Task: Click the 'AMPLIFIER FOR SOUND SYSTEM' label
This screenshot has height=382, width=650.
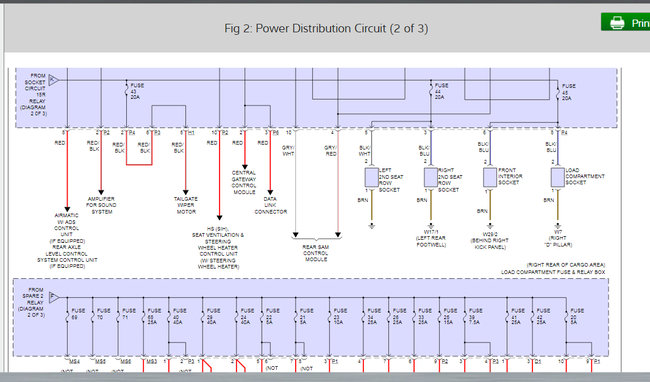Action: [x=101, y=206]
